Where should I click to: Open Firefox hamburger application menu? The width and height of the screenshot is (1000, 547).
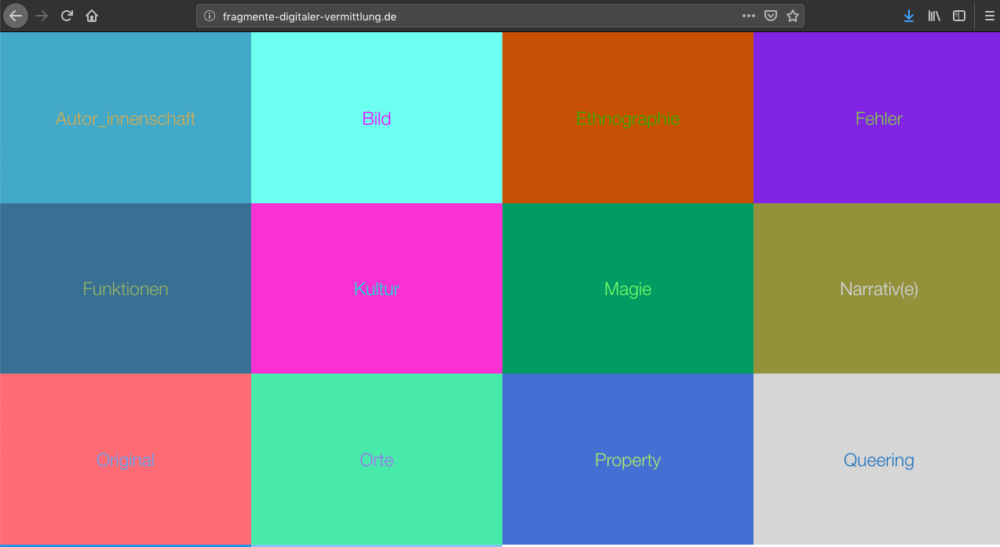click(x=988, y=16)
